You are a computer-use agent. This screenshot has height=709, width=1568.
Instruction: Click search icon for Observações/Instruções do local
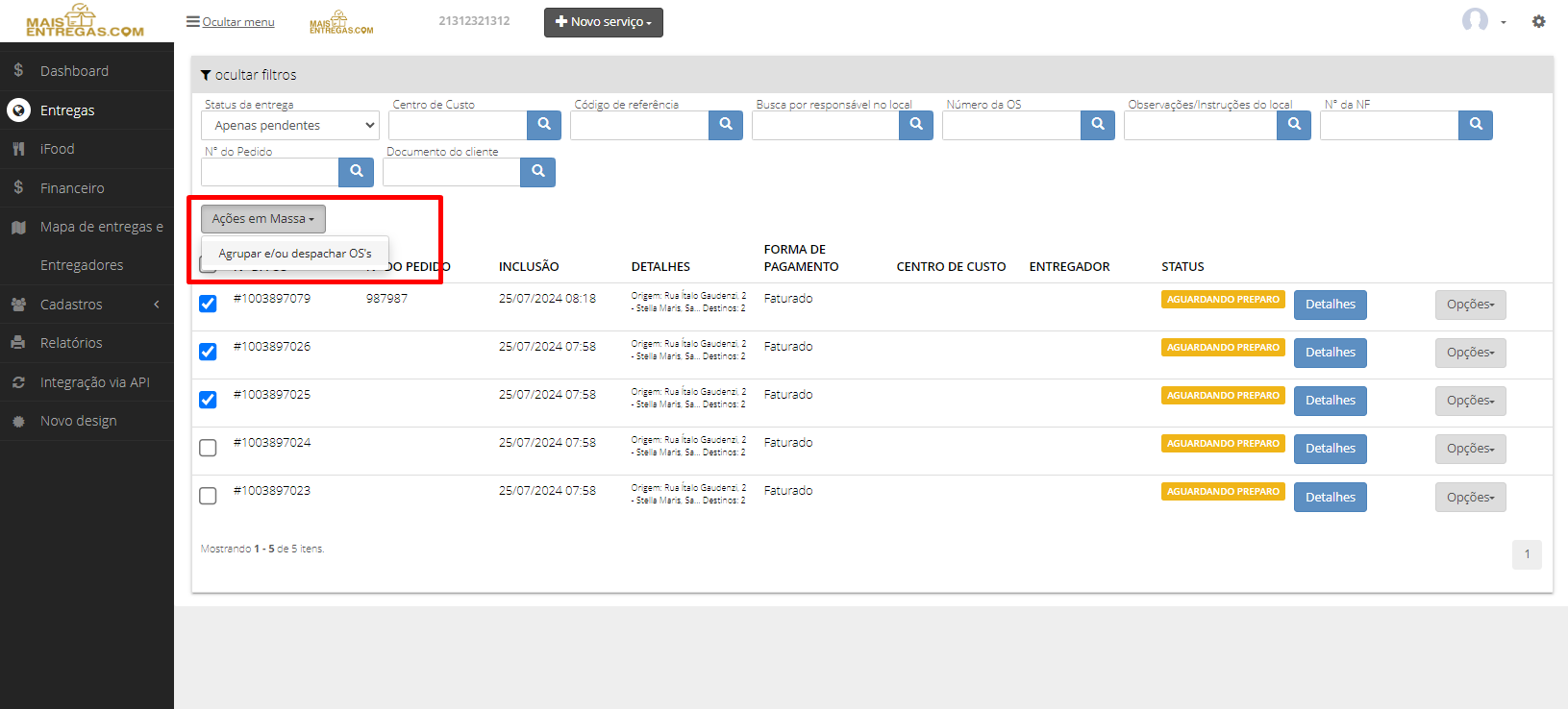(x=1294, y=125)
